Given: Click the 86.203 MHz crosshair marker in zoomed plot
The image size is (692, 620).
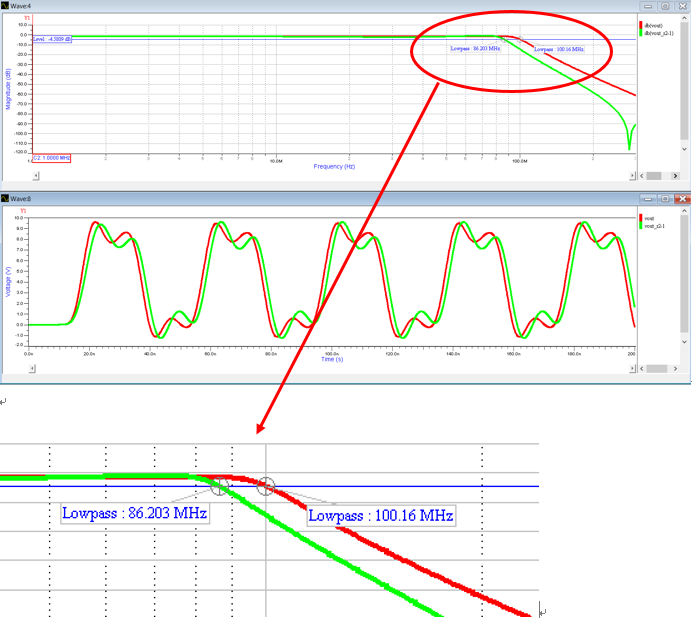Looking at the screenshot, I should pos(220,486).
